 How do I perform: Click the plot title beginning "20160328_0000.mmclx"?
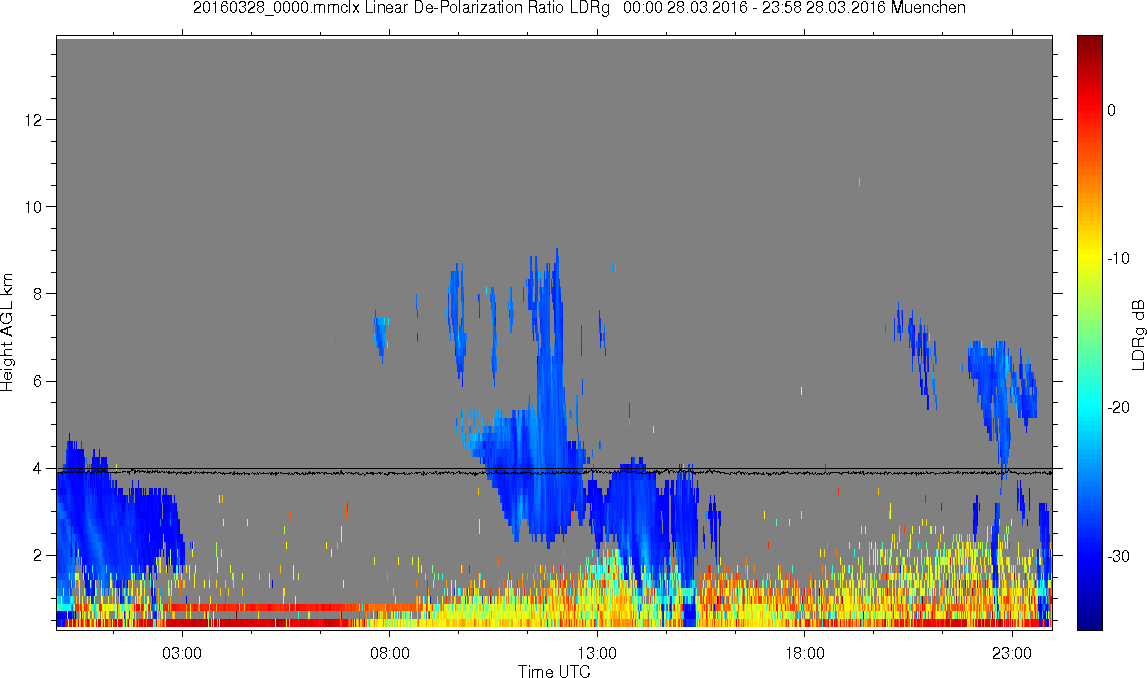(x=579, y=8)
